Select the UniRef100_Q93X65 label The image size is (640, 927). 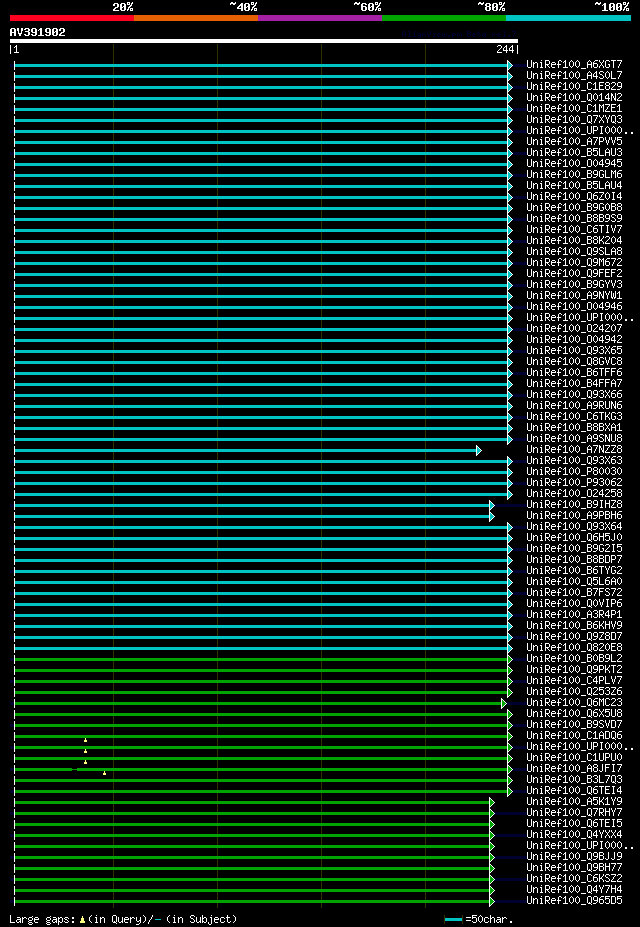pyautogui.click(x=574, y=351)
